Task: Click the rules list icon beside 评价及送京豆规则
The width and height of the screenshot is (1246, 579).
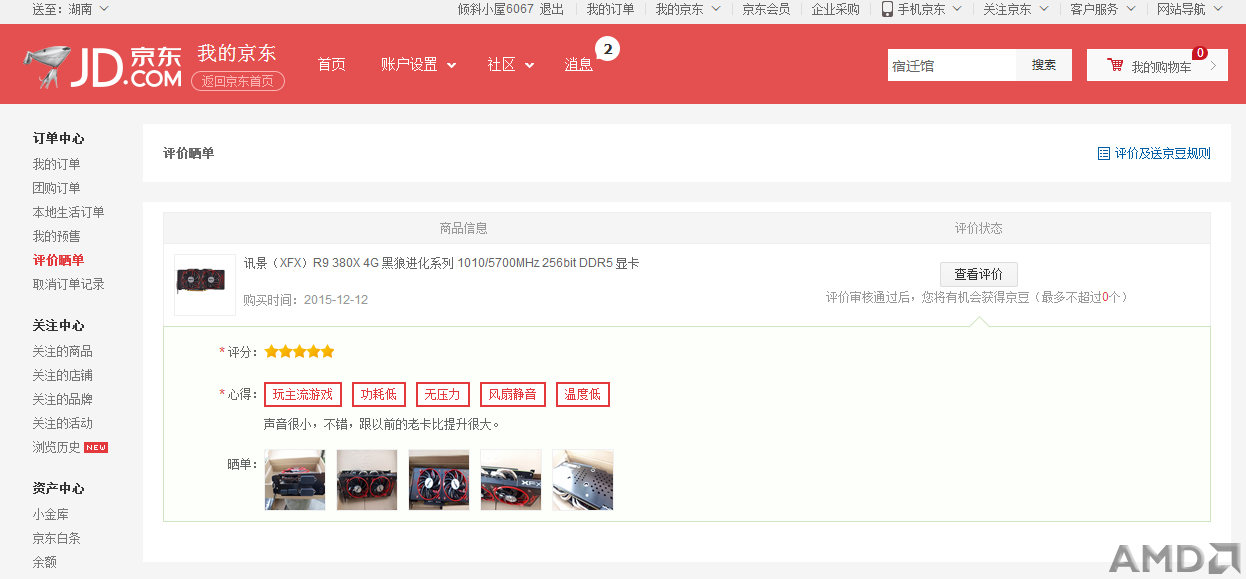Action: [x=1104, y=153]
